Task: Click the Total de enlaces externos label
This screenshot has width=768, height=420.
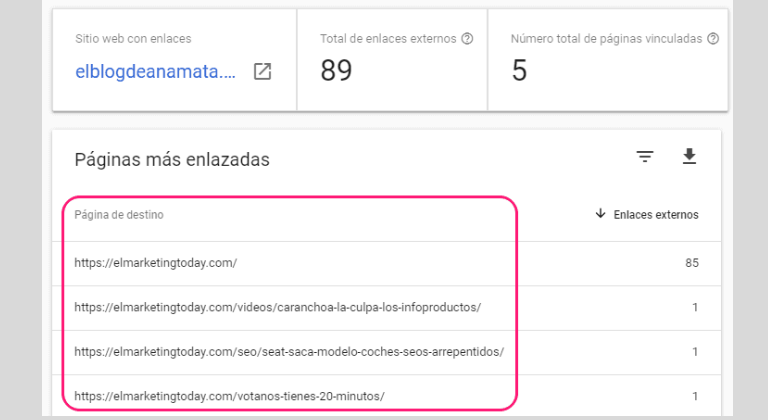Action: [388, 39]
